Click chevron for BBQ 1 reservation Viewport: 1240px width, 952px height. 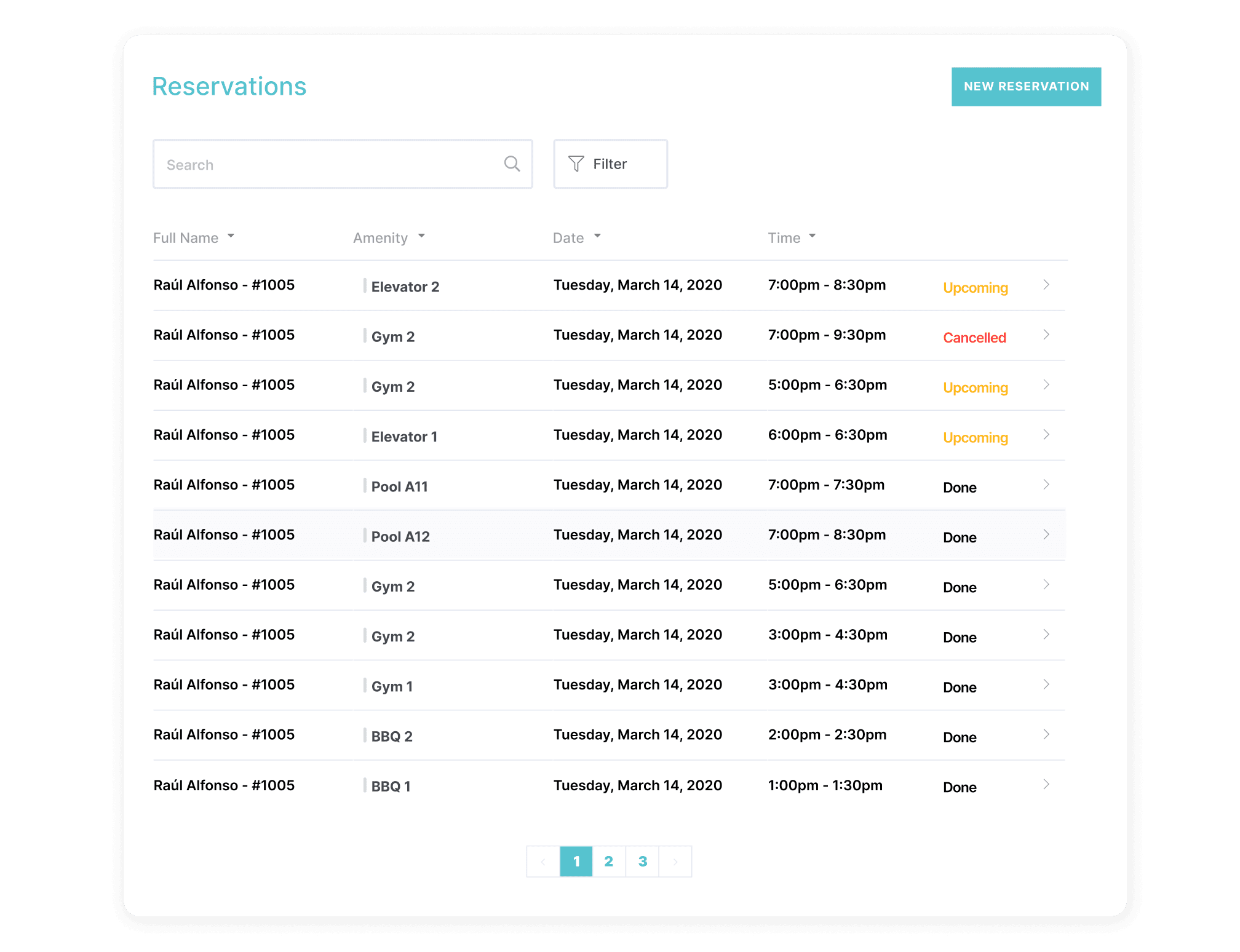tap(1046, 784)
